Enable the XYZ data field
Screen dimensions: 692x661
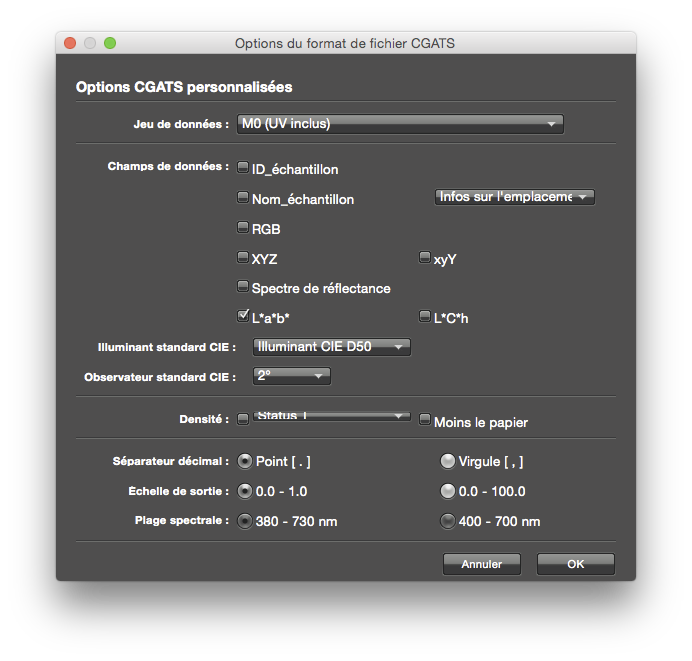(x=242, y=257)
